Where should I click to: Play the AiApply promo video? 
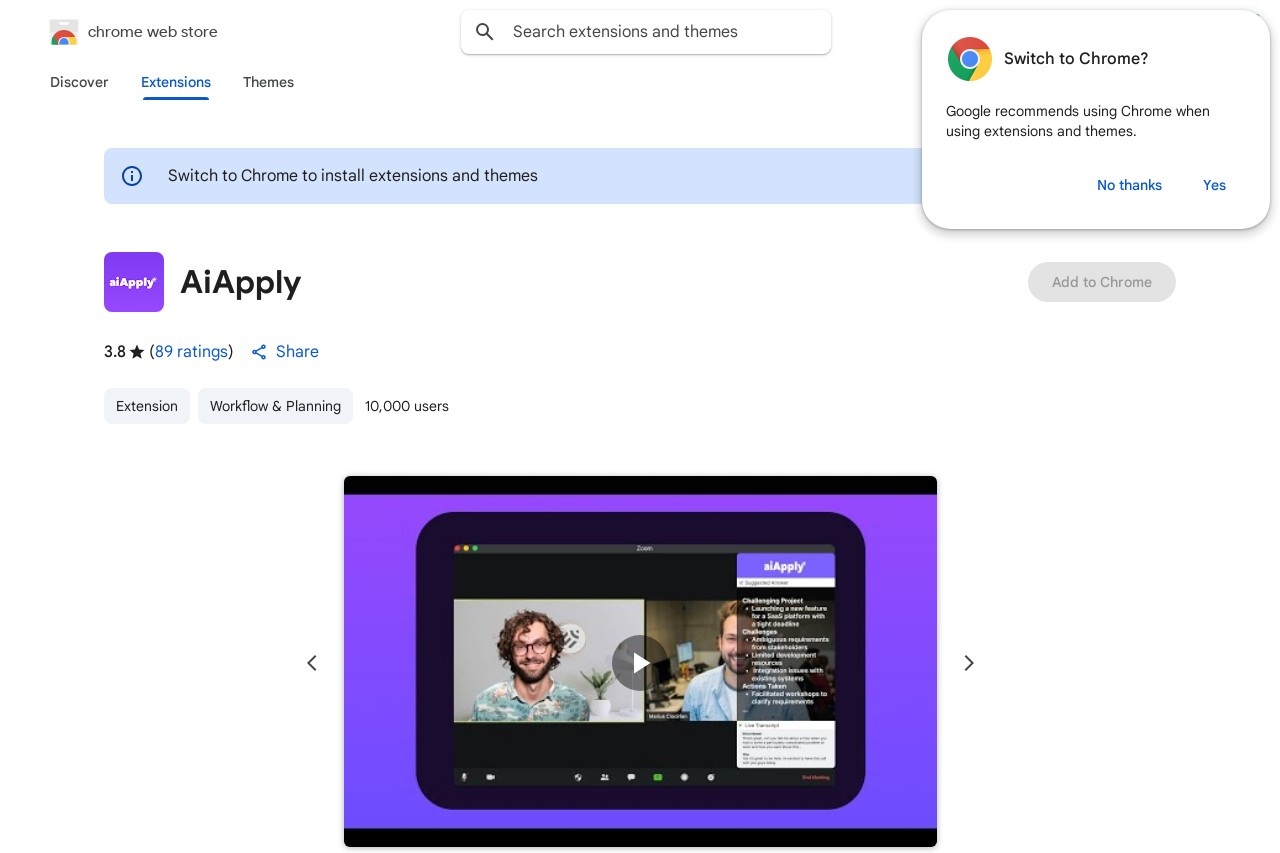coord(640,662)
